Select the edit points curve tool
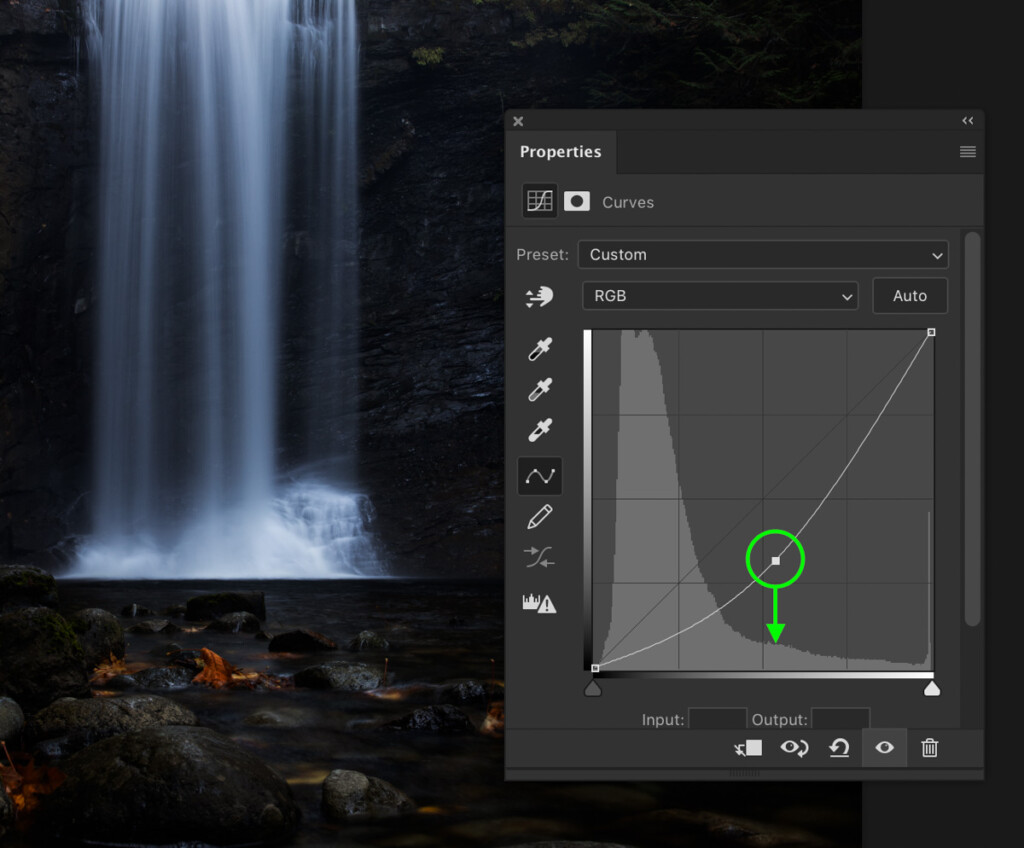1024x848 pixels. pos(540,476)
